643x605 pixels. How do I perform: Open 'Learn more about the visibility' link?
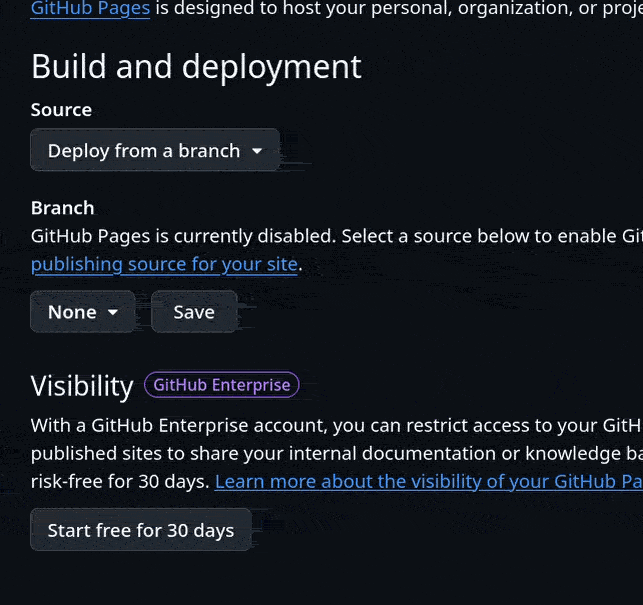pos(429,482)
